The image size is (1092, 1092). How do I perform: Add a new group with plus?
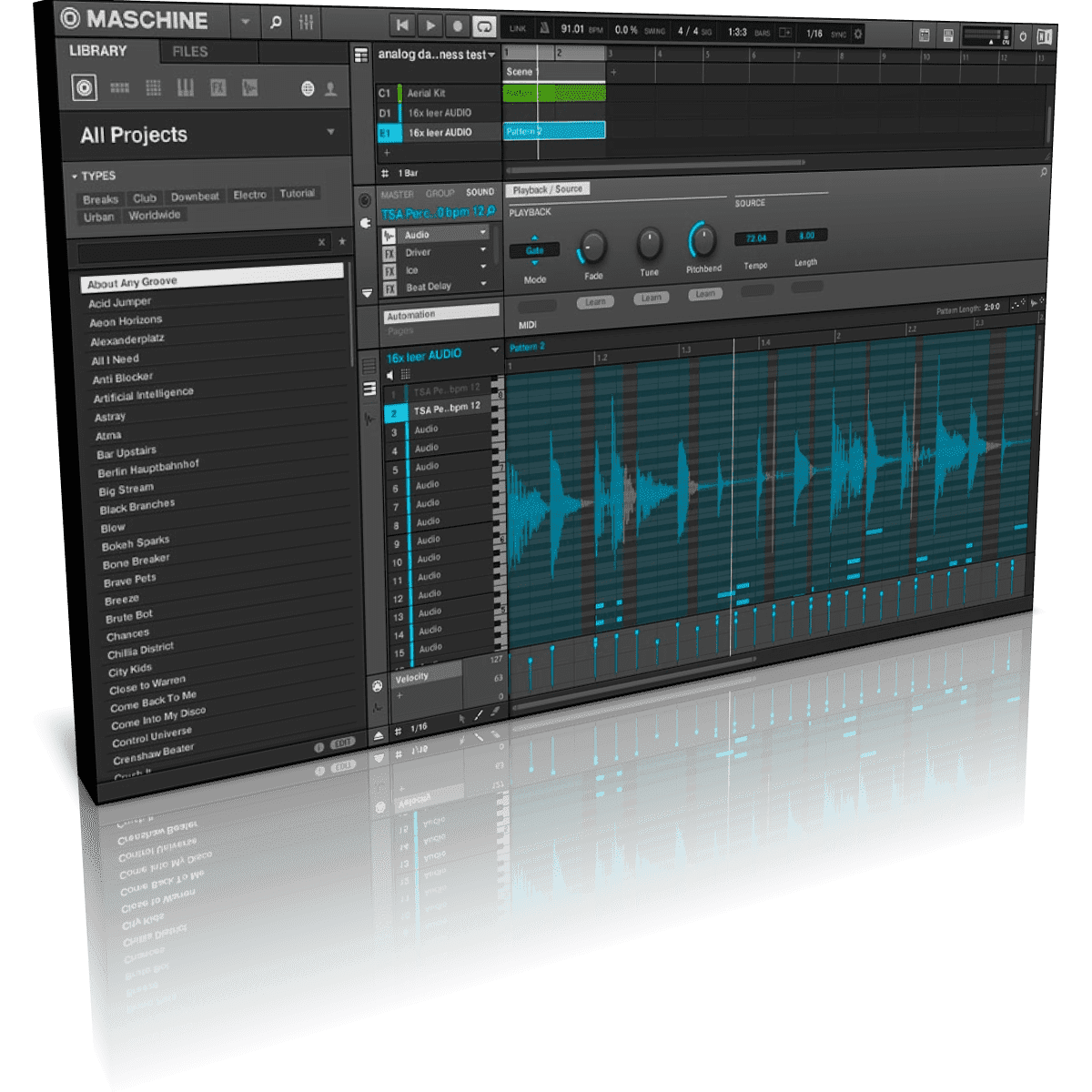tap(386, 152)
